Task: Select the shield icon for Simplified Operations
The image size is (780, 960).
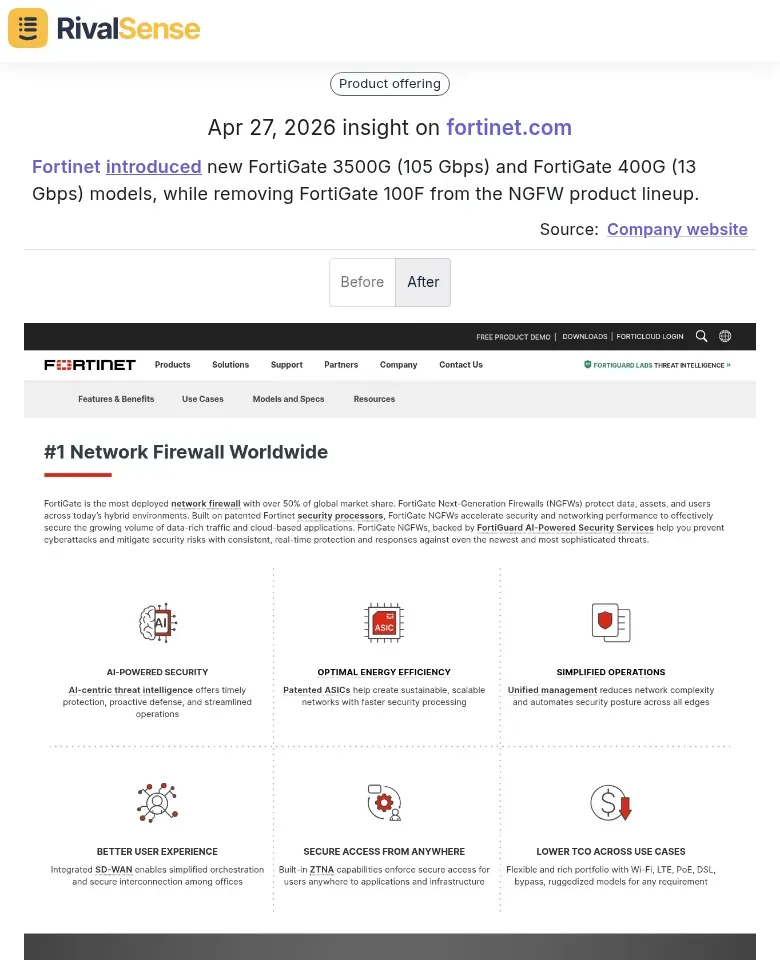Action: click(x=610, y=622)
